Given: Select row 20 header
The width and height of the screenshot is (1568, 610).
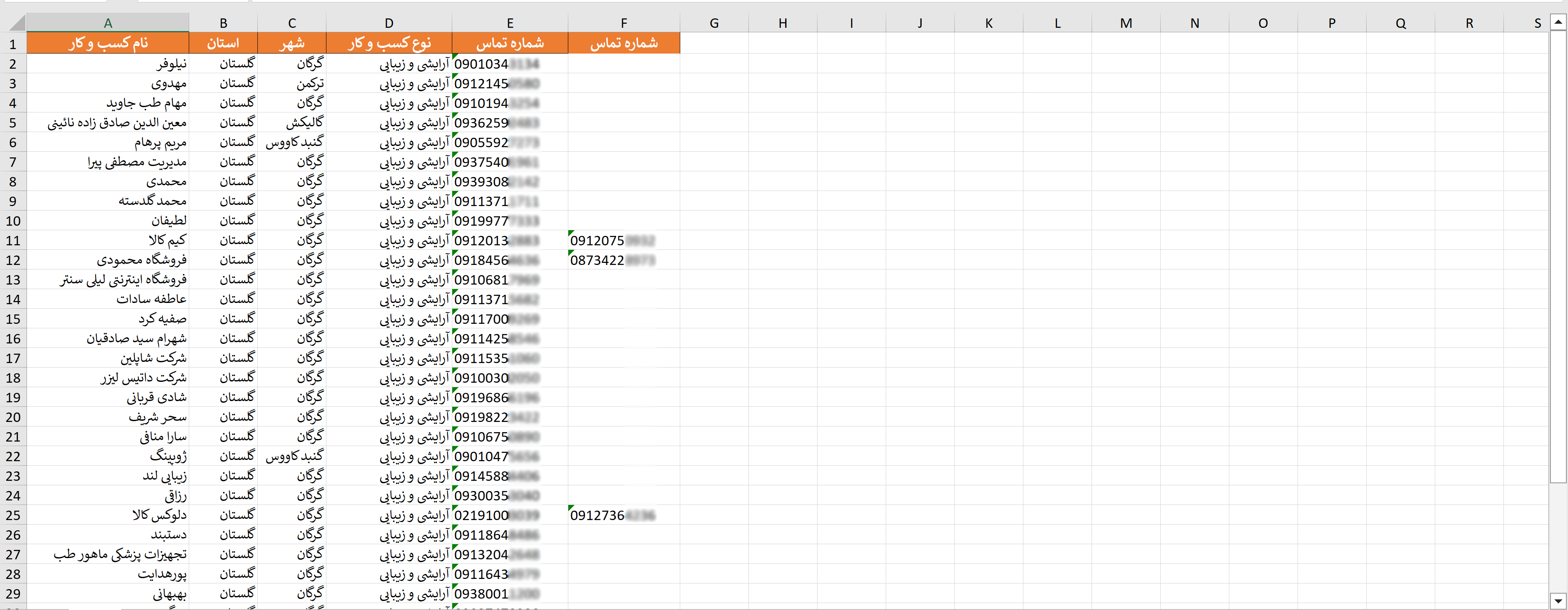Looking at the screenshot, I should pos(13,417).
